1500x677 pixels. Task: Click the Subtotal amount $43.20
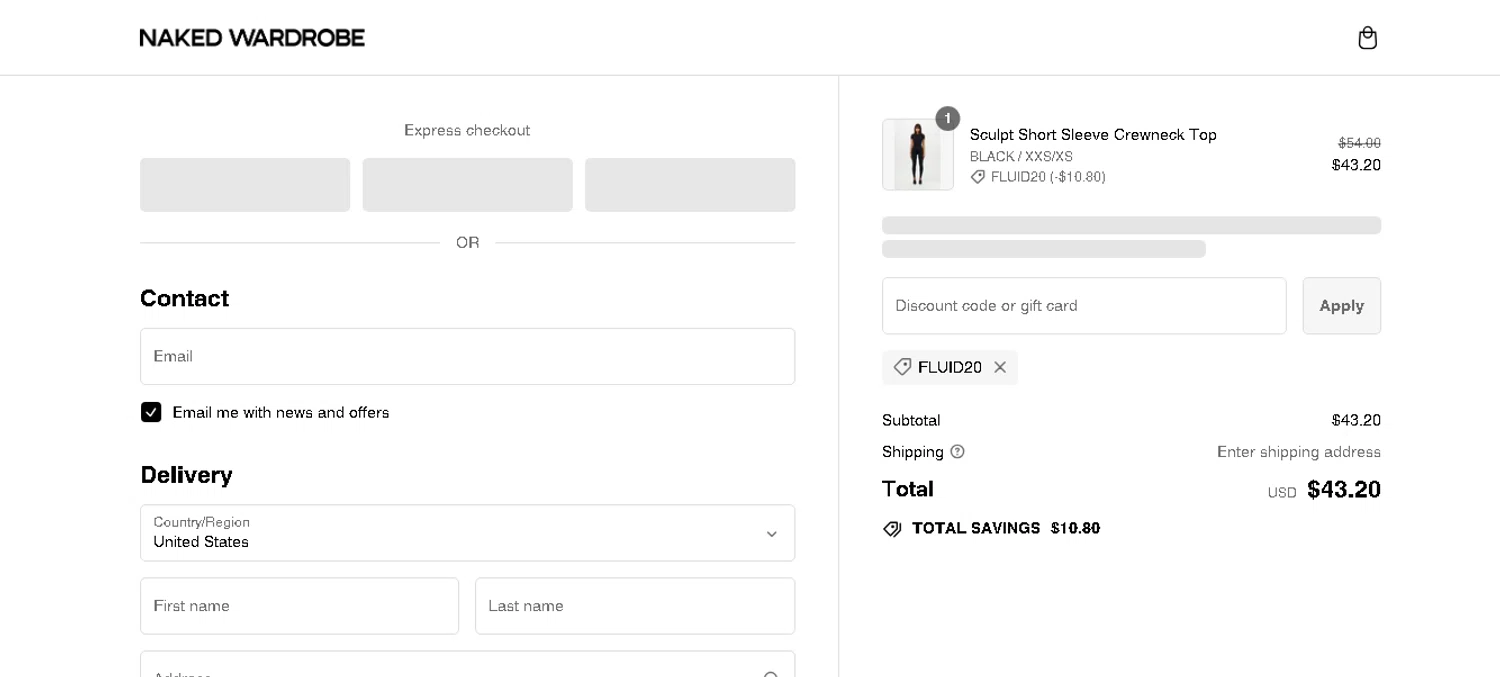pos(1356,420)
